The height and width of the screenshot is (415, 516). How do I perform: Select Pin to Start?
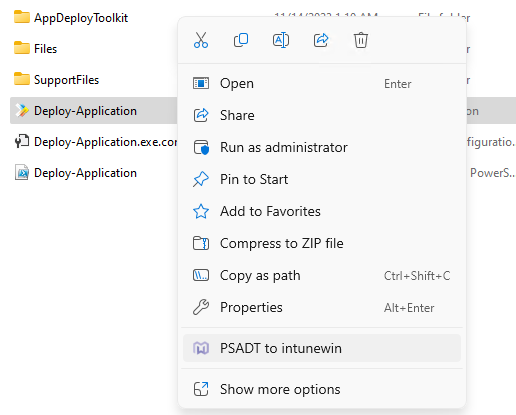pos(322,179)
